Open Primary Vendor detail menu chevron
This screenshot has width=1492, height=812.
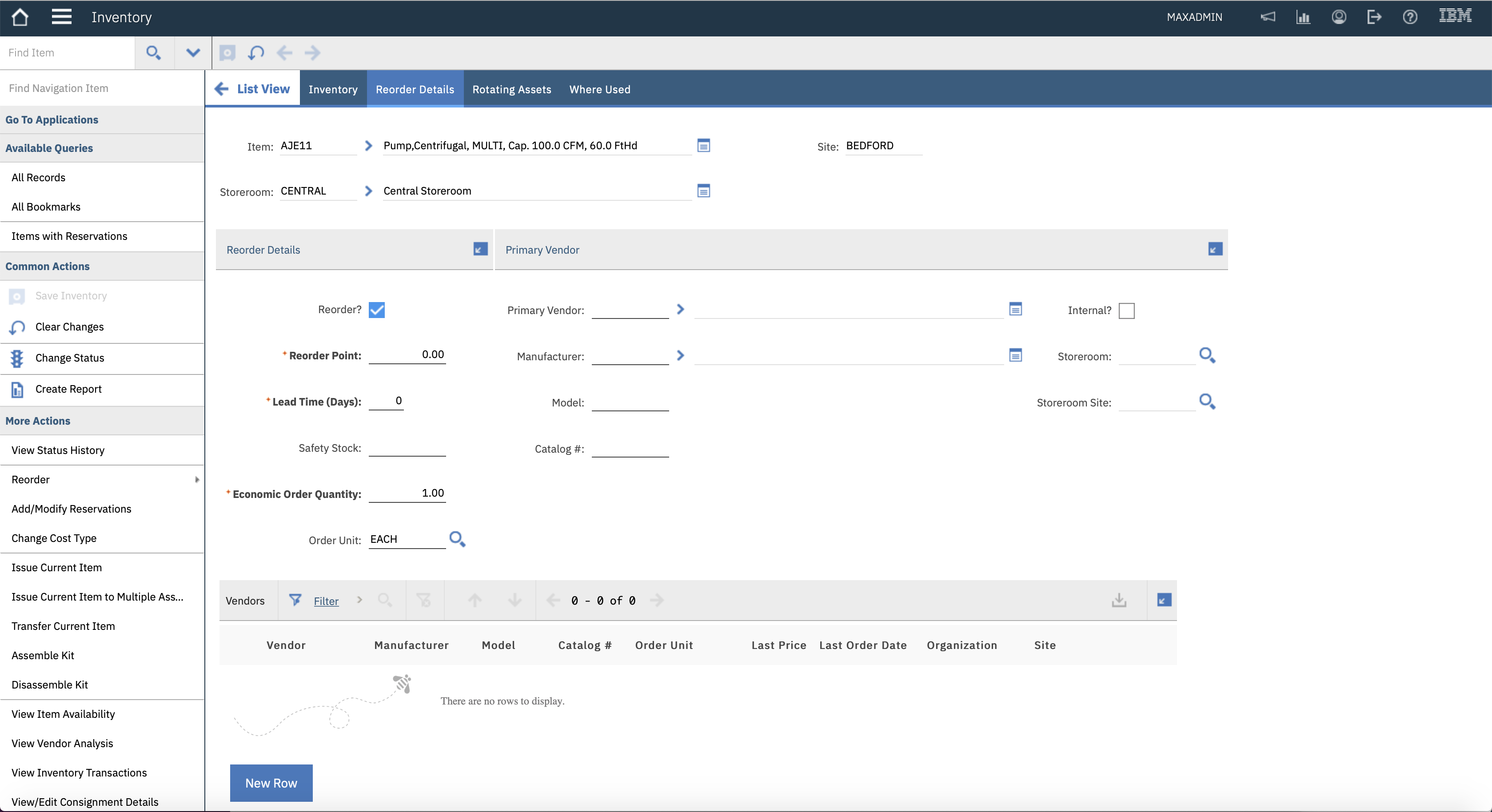[x=681, y=310]
